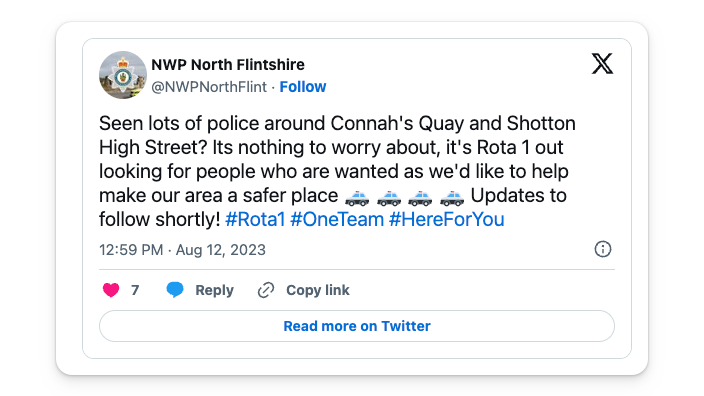The width and height of the screenshot is (704, 396).
Task: Open the 12:59 PM Aug 12, 2023 timestamp
Action: tap(182, 250)
